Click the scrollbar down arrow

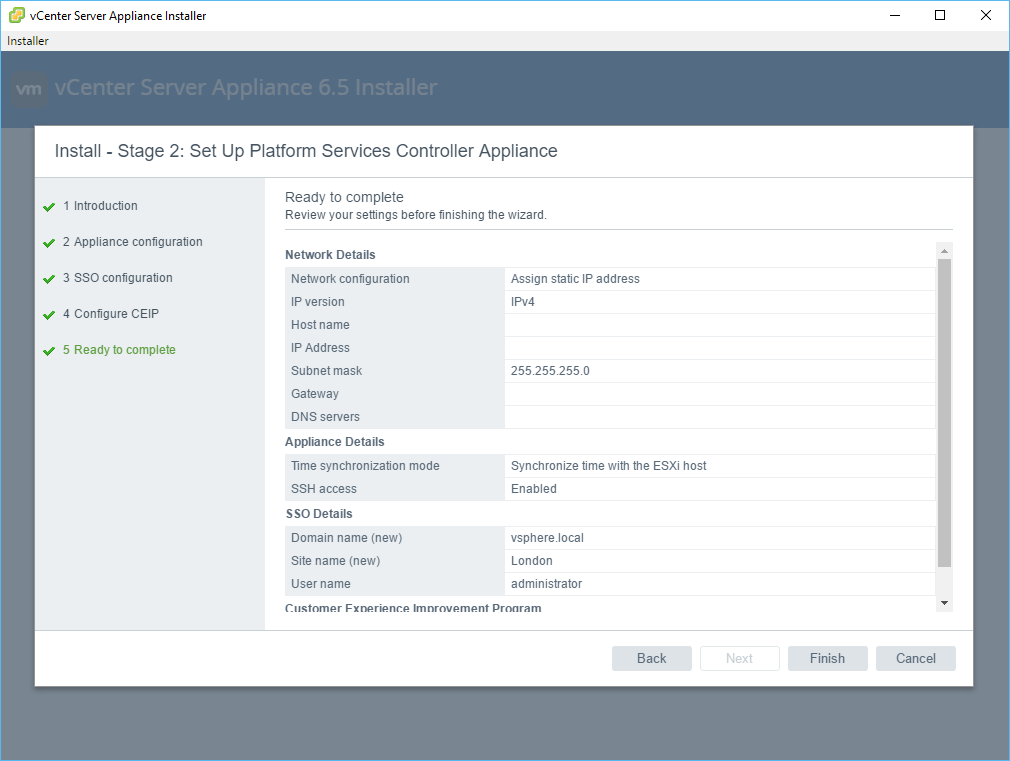944,603
